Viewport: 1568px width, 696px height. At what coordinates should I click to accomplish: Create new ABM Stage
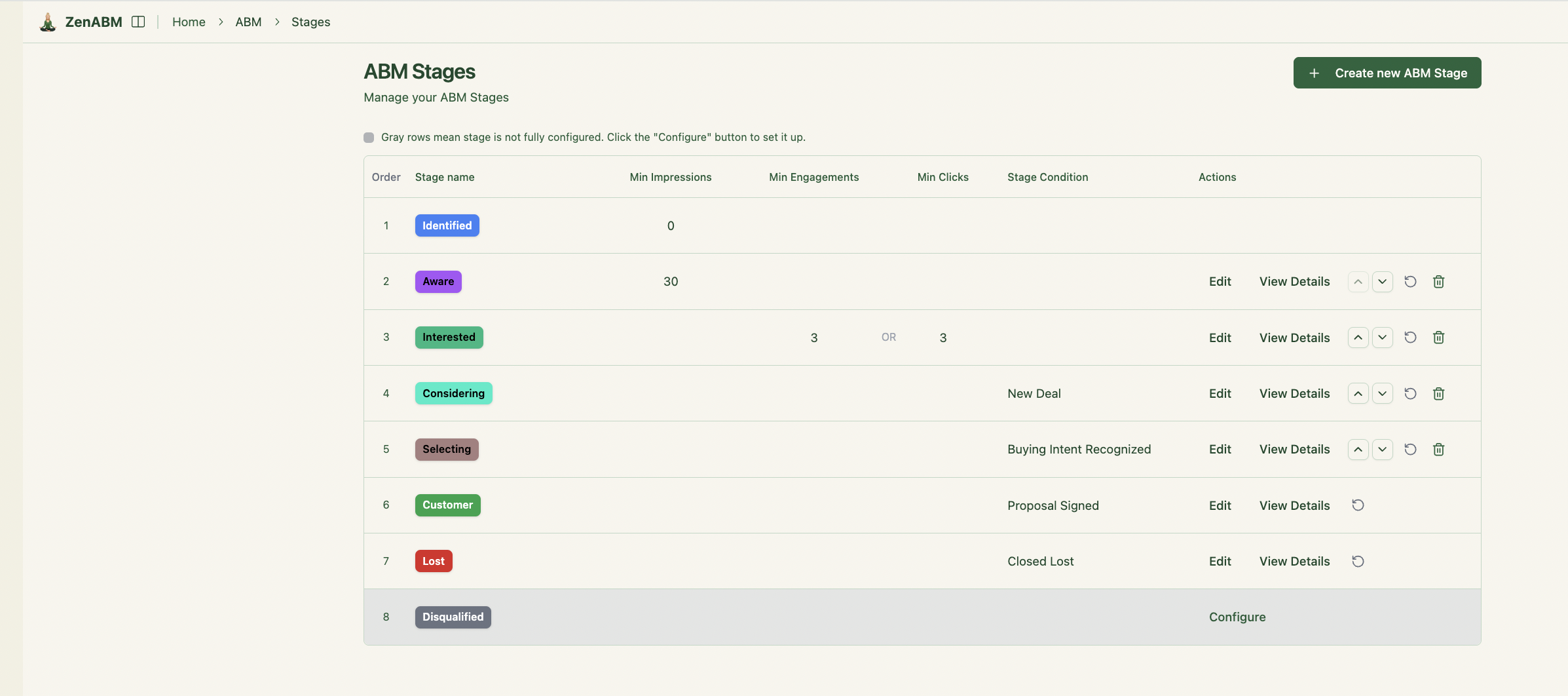click(1387, 73)
